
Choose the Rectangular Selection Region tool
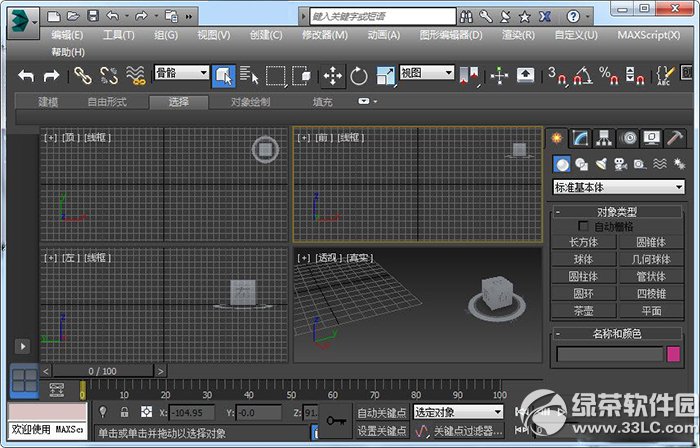[x=275, y=75]
